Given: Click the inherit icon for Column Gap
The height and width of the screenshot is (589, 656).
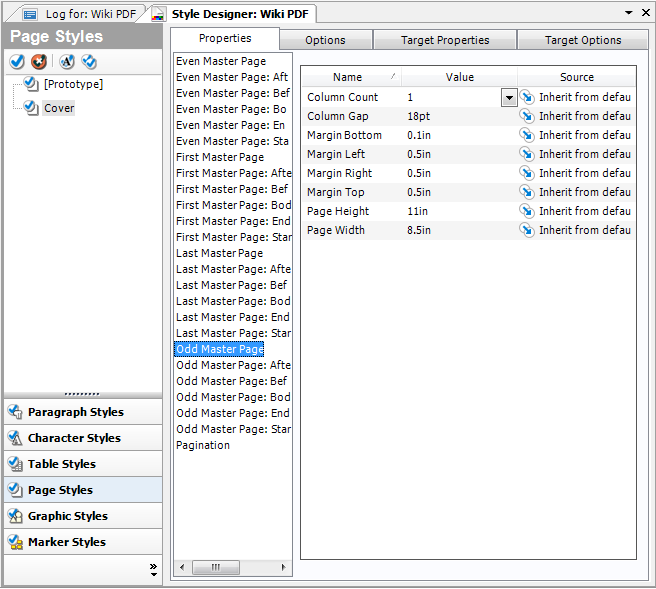Looking at the screenshot, I should (x=527, y=116).
